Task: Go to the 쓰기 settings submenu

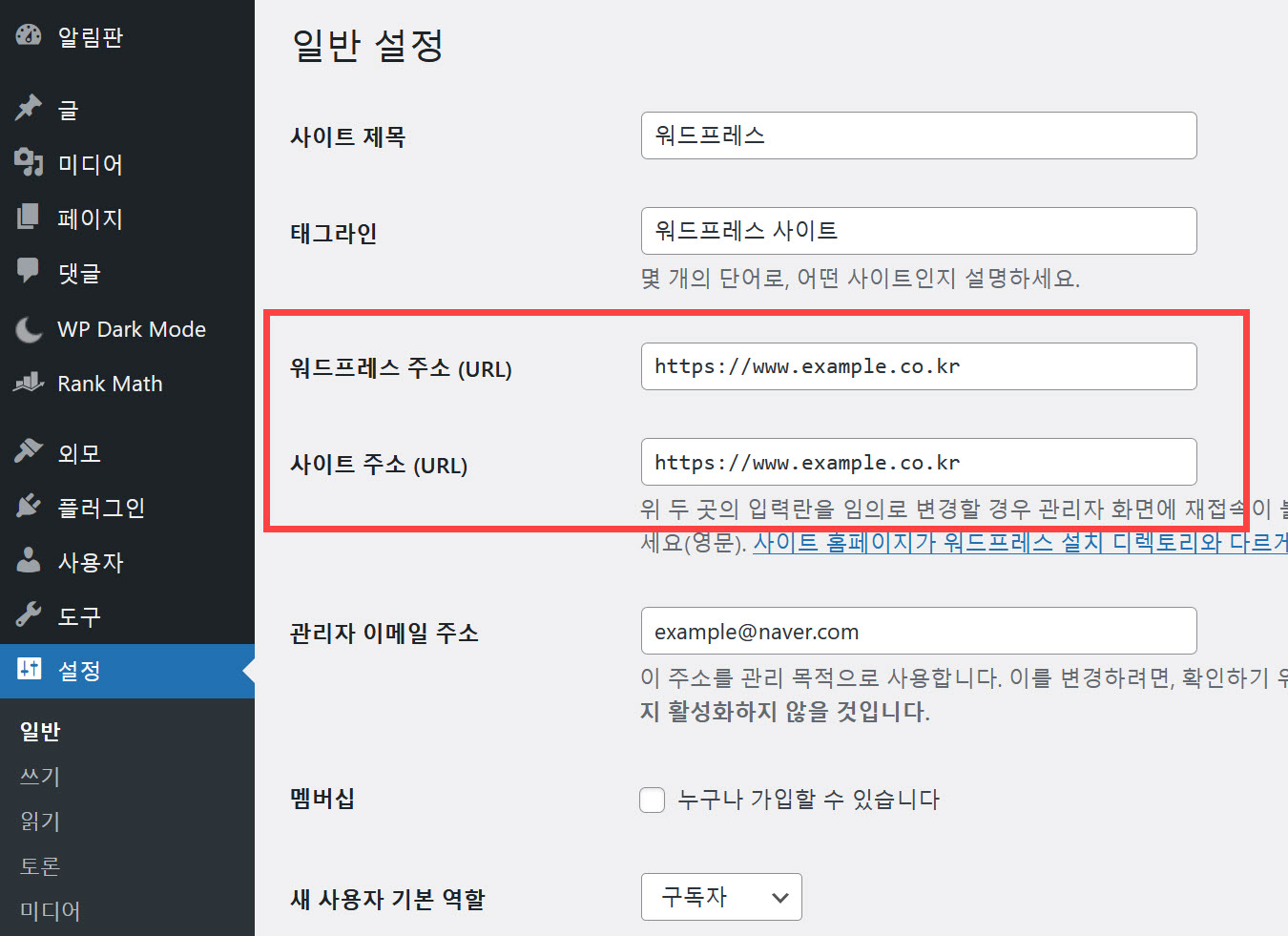Action: click(x=40, y=777)
